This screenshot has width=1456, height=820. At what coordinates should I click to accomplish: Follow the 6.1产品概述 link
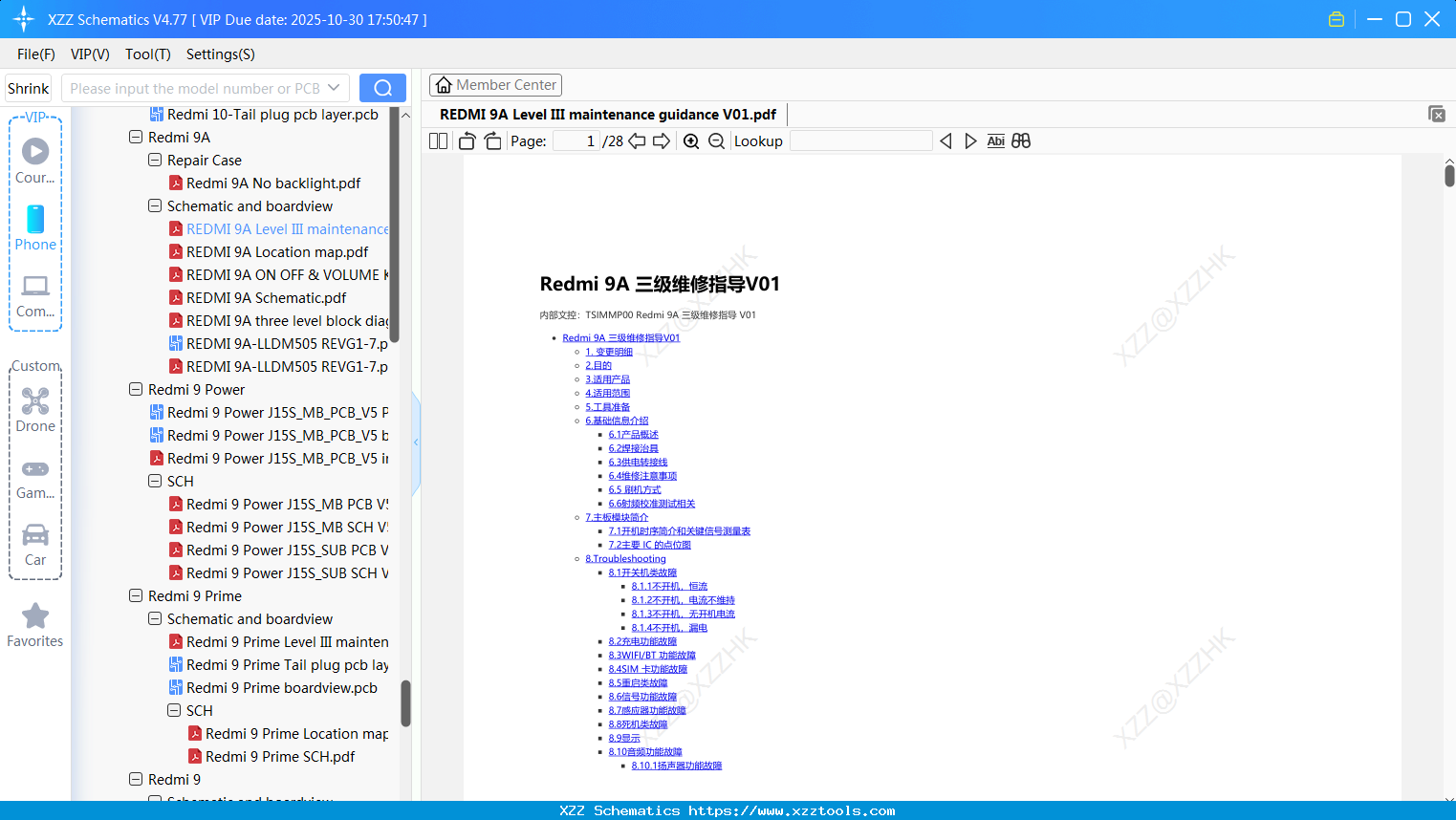click(633, 435)
